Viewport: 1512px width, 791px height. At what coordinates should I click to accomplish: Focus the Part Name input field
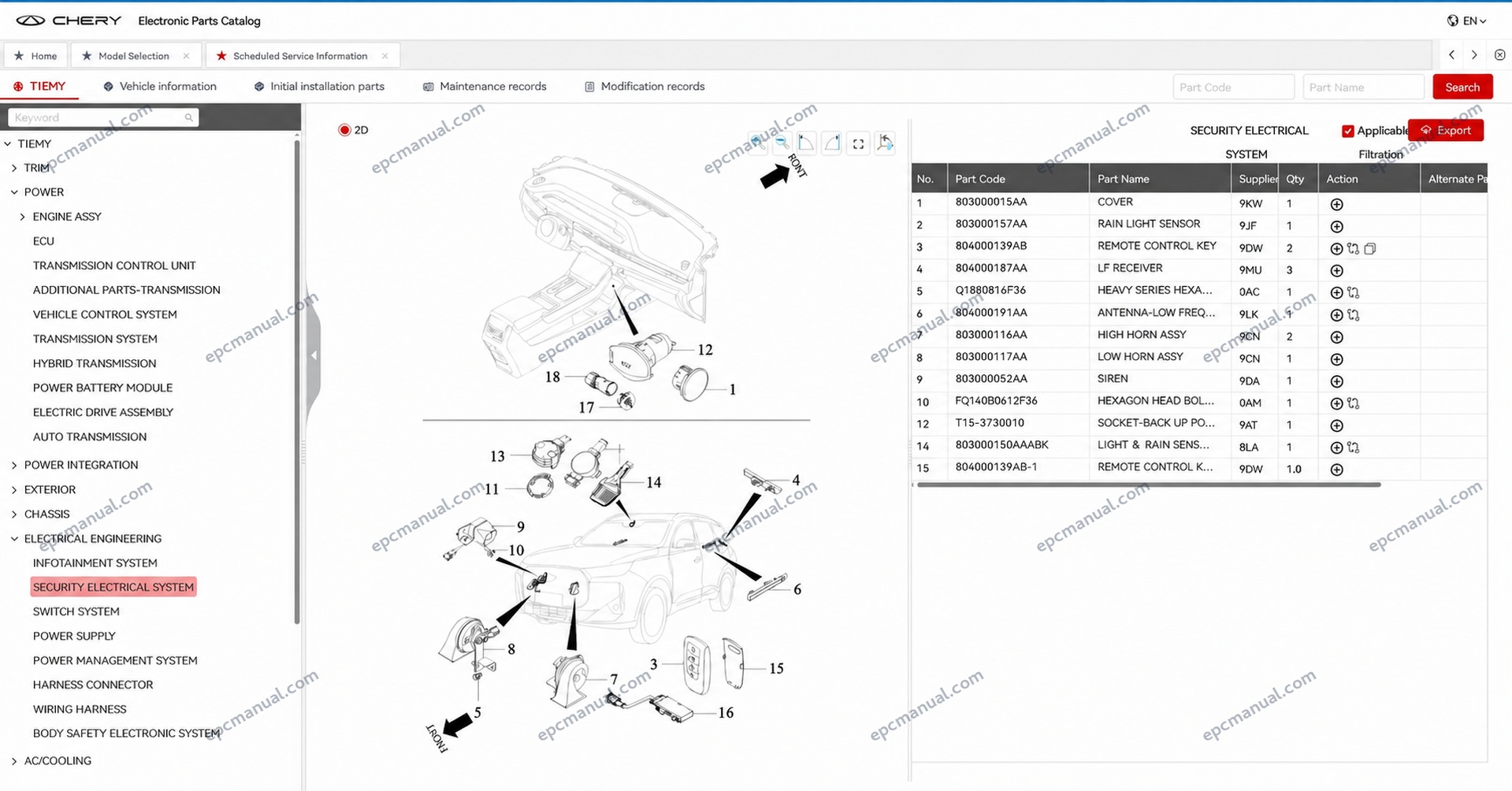pyautogui.click(x=1363, y=87)
